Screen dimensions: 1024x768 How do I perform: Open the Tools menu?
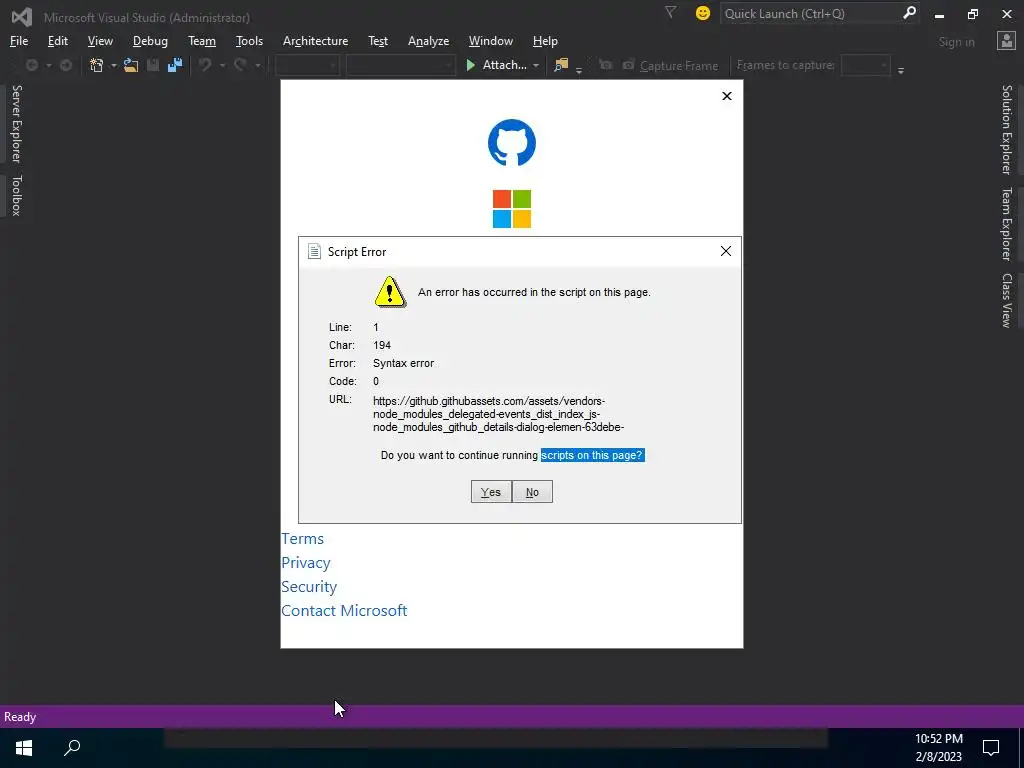click(x=249, y=40)
